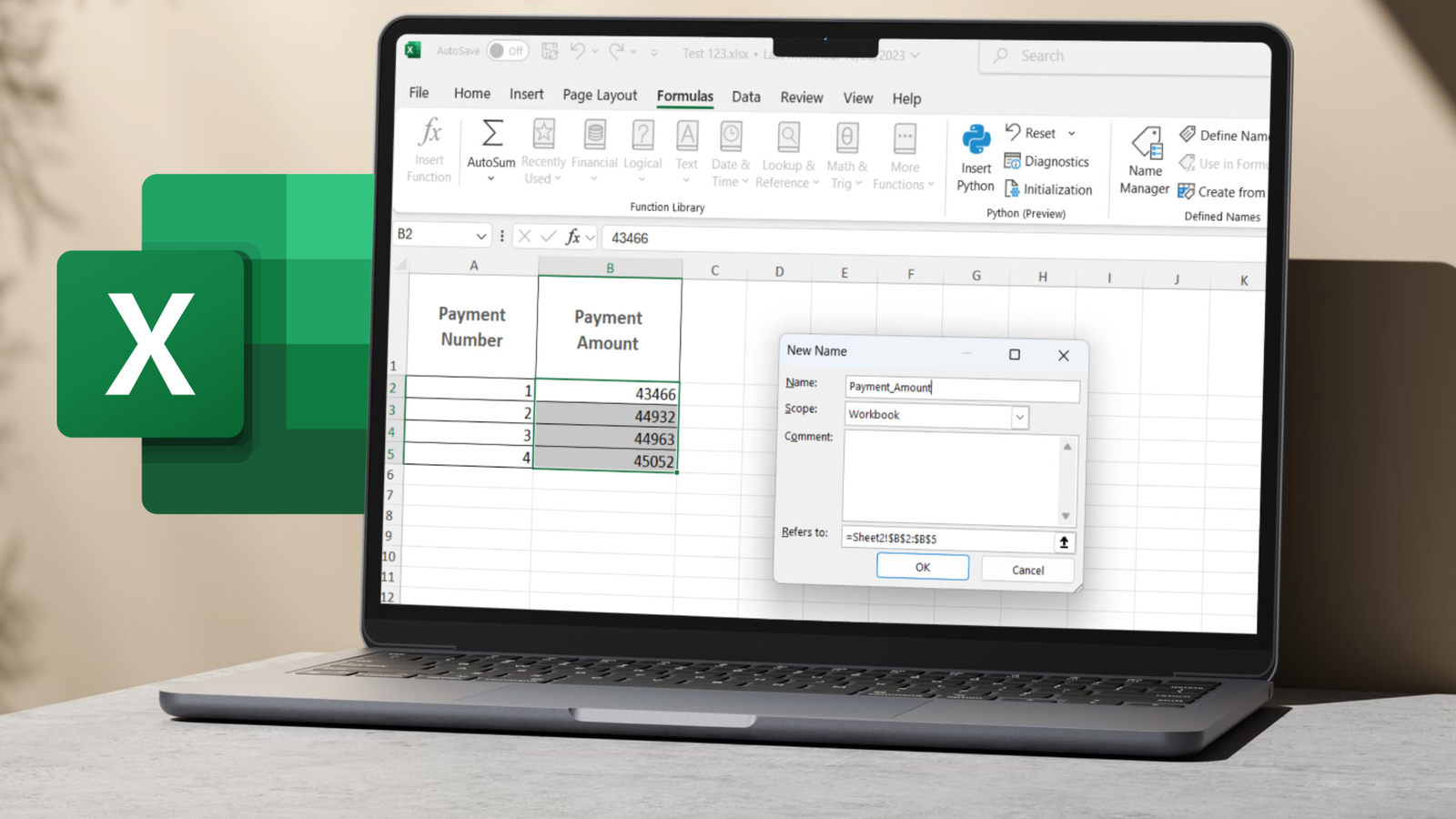1456x819 pixels.
Task: Switch to the Home tab
Action: pos(472,94)
